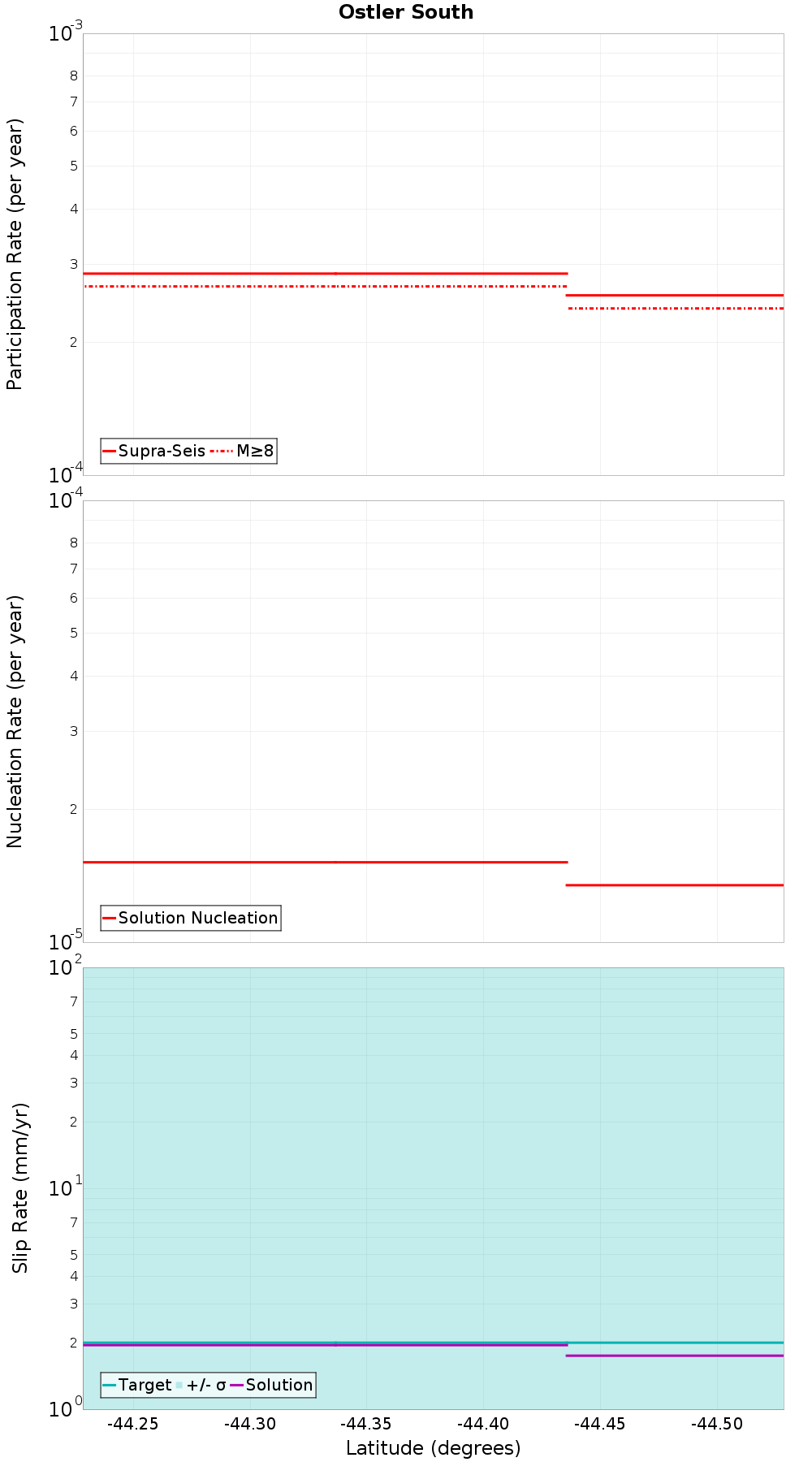
Task: Click the -44.40 latitude tick label
Action: tap(483, 1424)
